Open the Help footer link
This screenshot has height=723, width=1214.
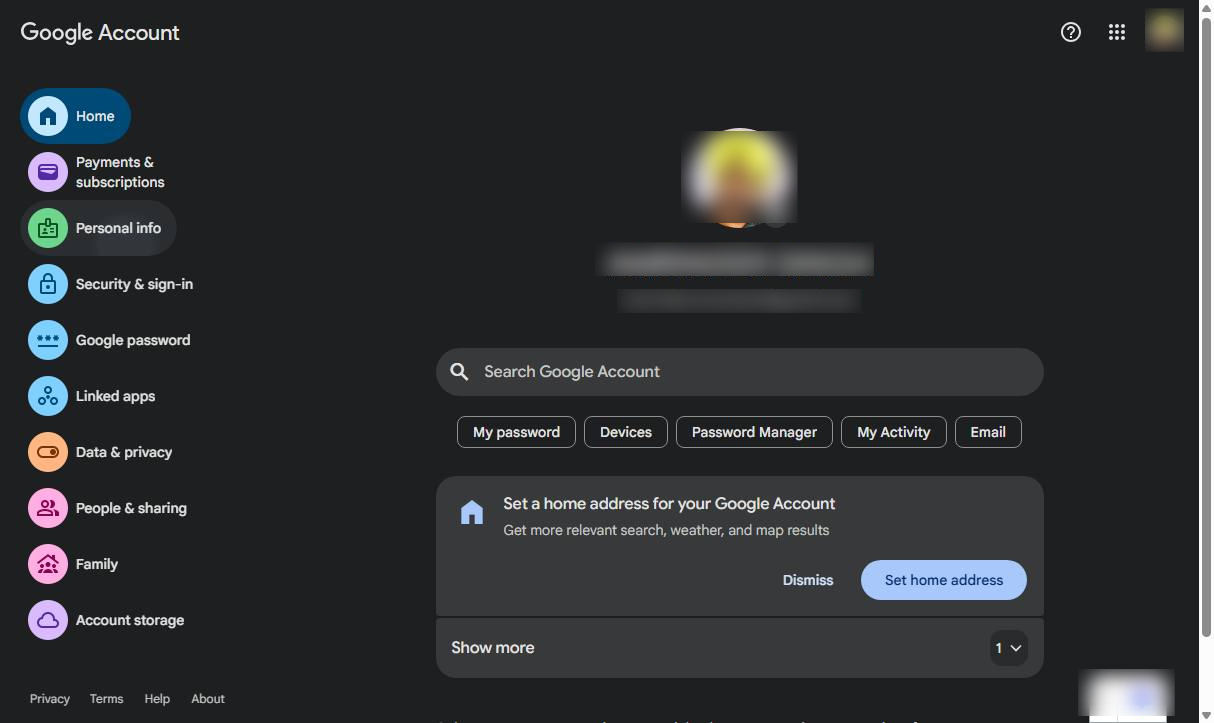click(x=157, y=699)
